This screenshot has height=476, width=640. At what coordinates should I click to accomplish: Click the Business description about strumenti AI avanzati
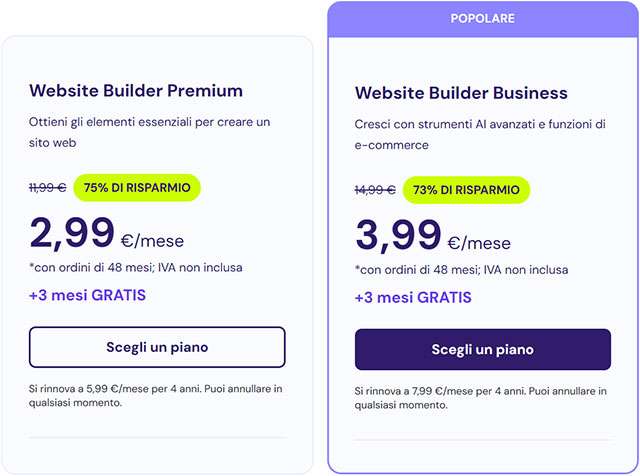tap(480, 134)
